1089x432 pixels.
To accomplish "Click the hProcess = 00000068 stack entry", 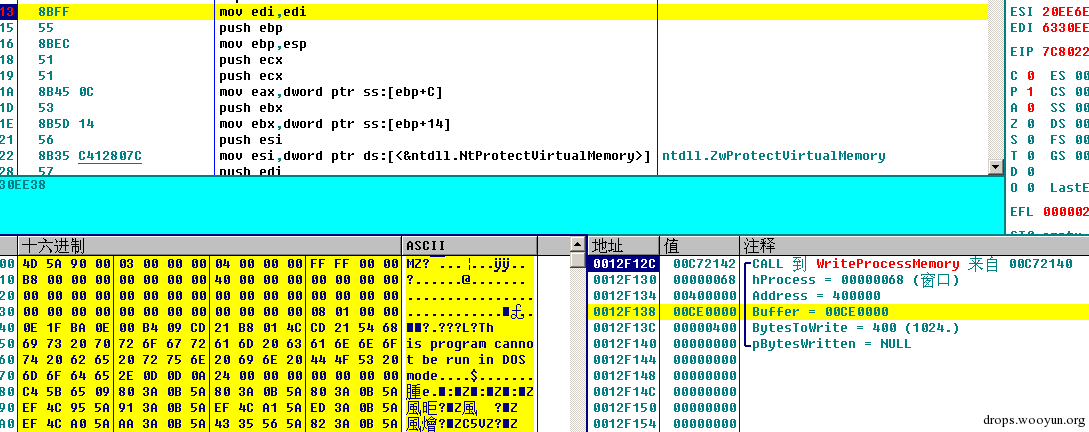I will [856, 280].
